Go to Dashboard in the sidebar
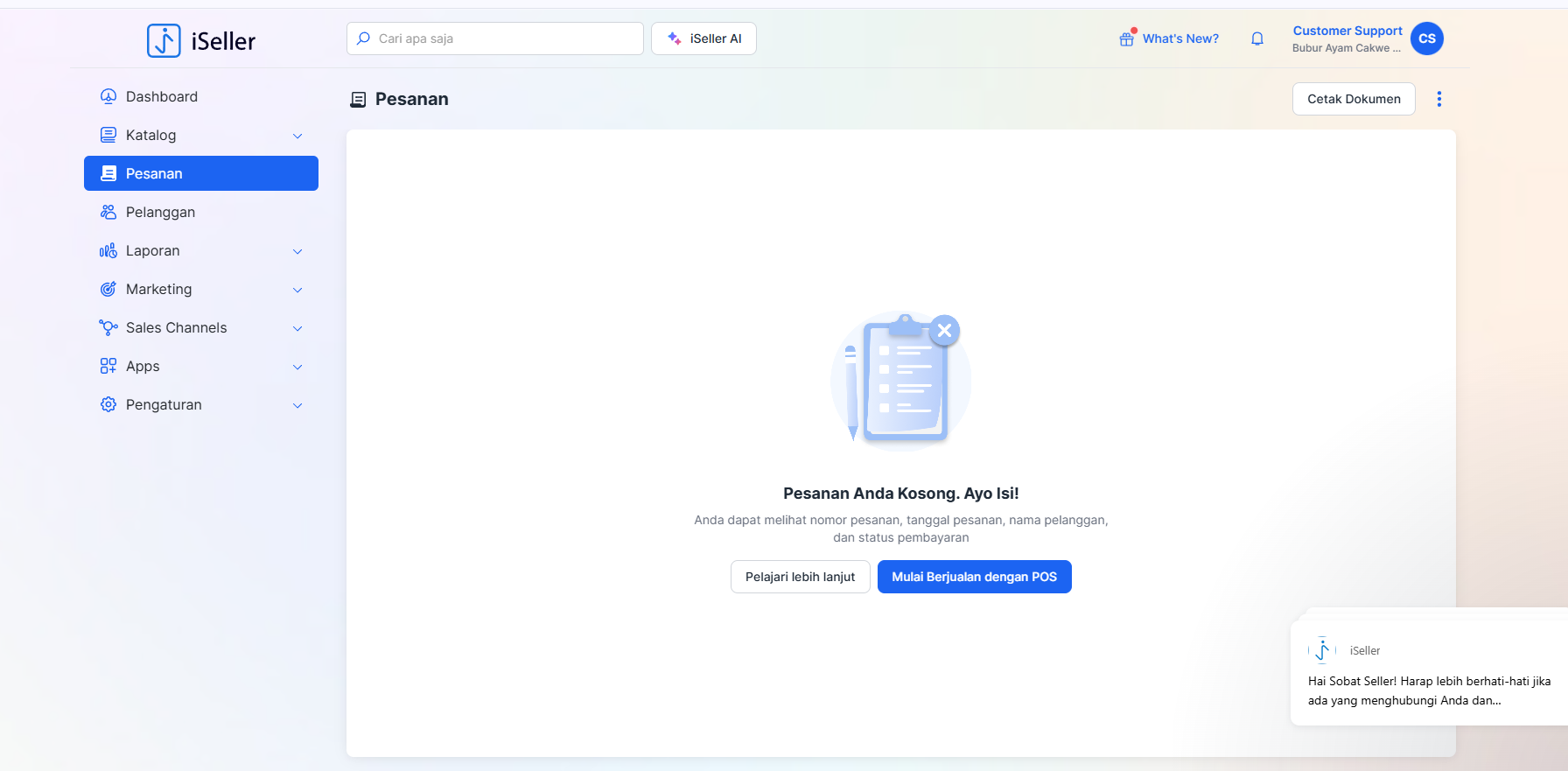 201,96
